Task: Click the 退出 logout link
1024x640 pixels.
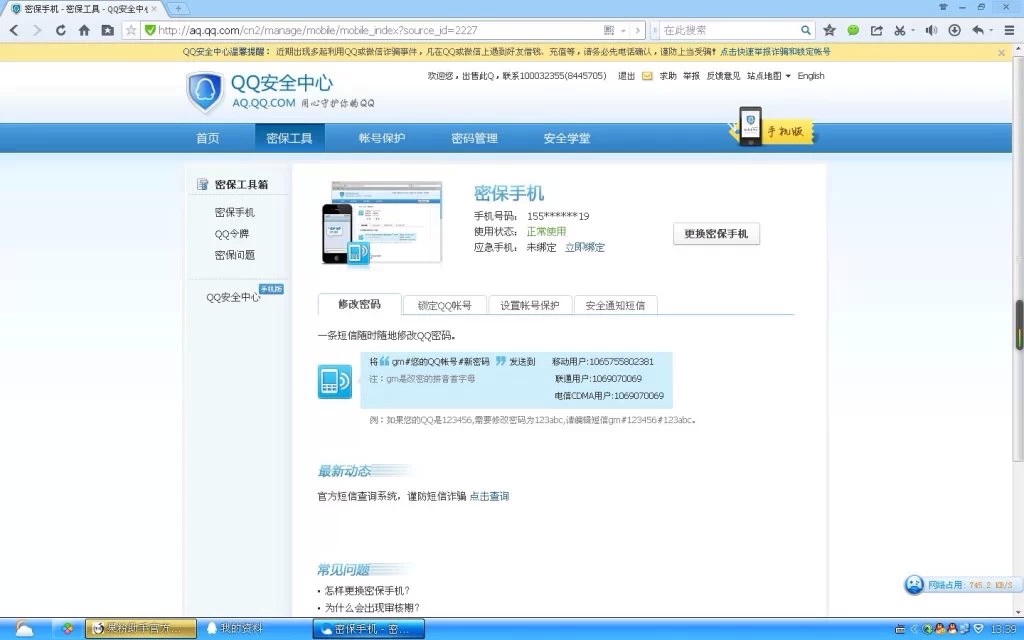Action: point(626,76)
